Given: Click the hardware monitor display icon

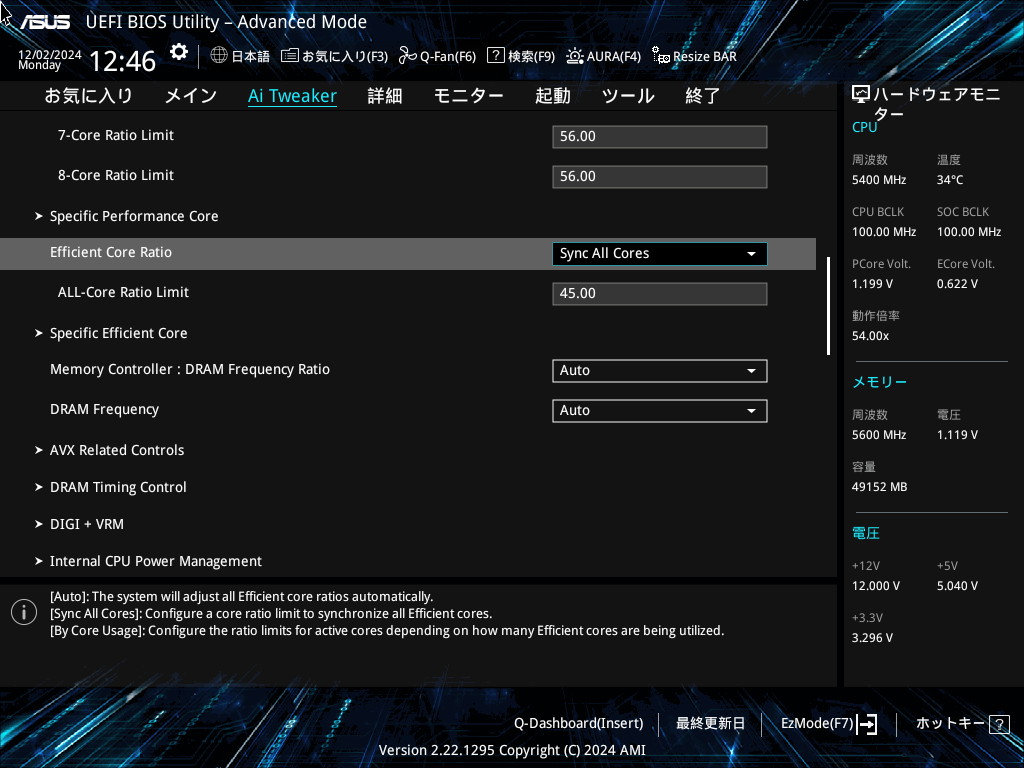Looking at the screenshot, I should coord(861,95).
